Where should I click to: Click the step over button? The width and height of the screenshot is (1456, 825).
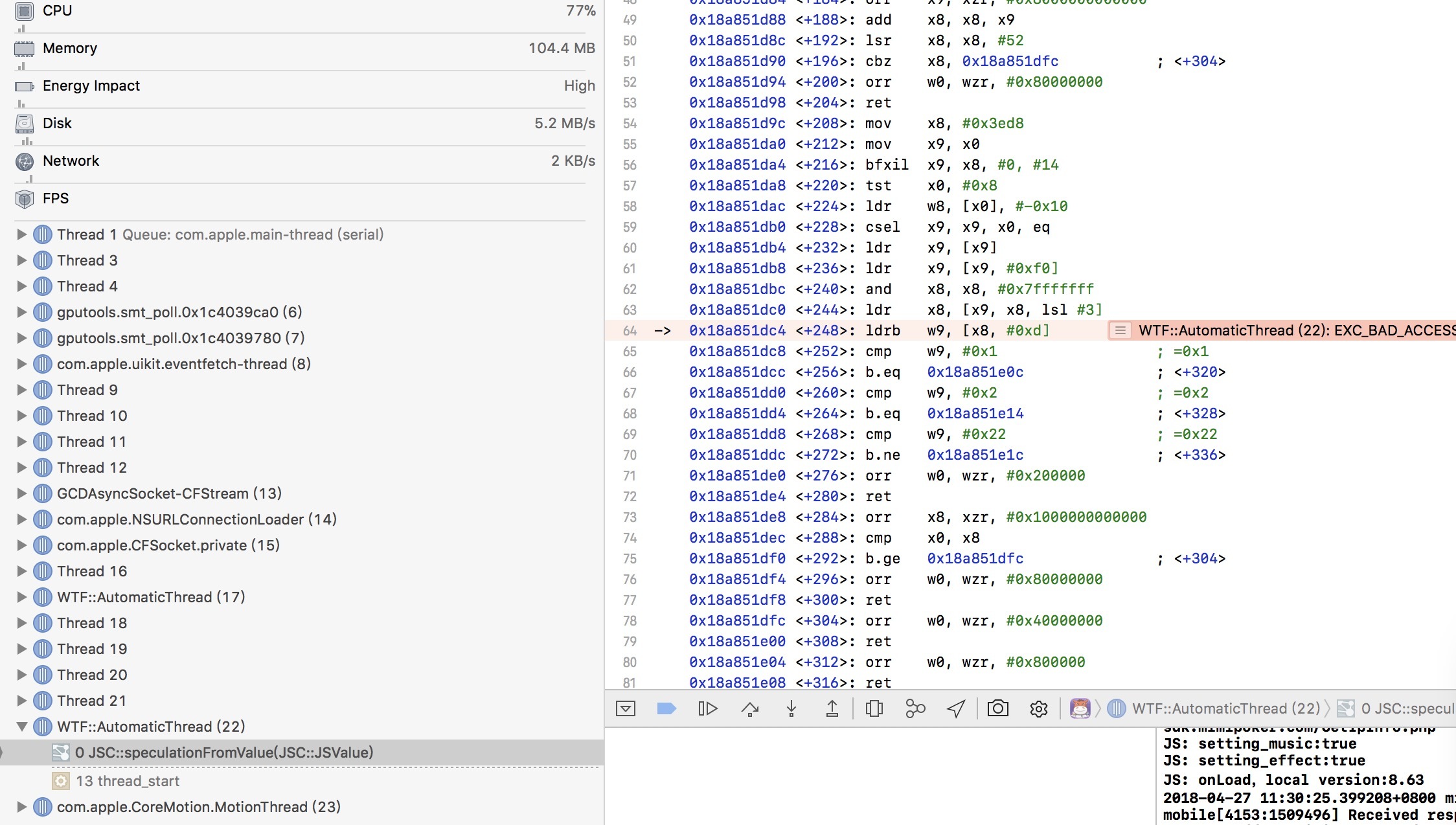(750, 708)
